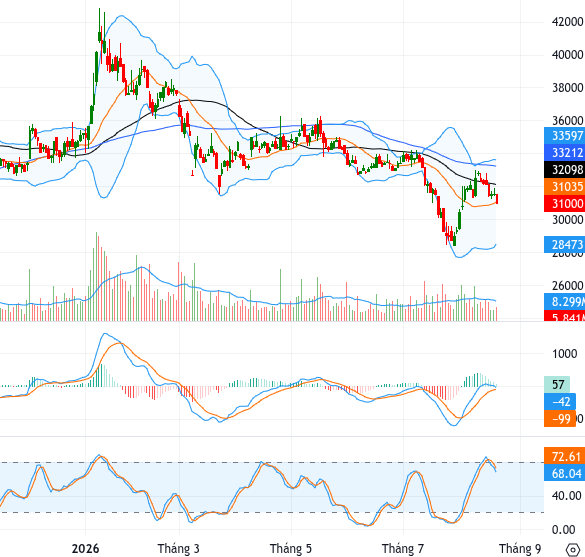The height and width of the screenshot is (557, 585).
Task: Click the green 57 MACD histogram label
Action: [x=557, y=385]
